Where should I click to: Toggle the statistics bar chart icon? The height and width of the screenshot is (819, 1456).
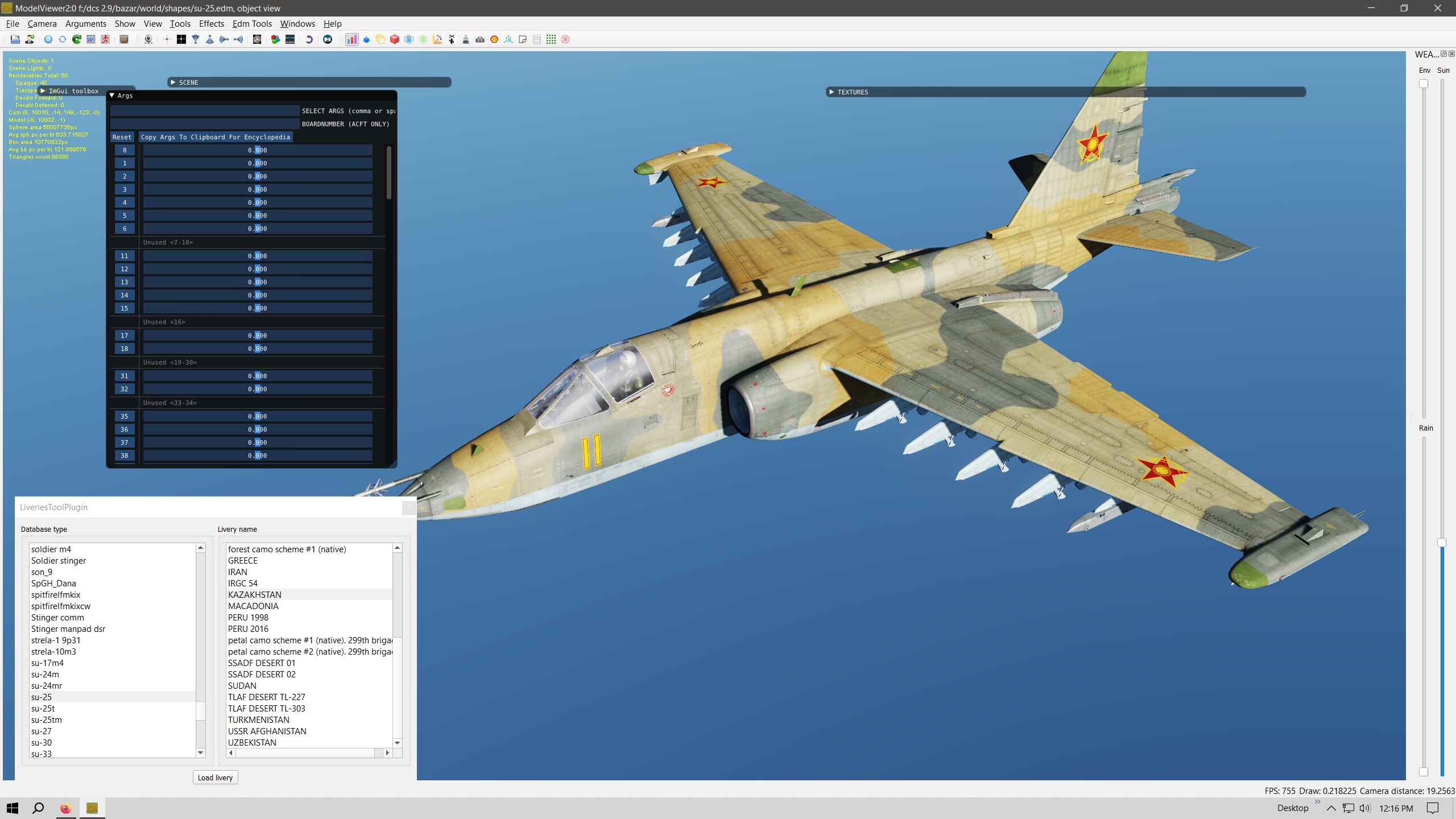[351, 39]
